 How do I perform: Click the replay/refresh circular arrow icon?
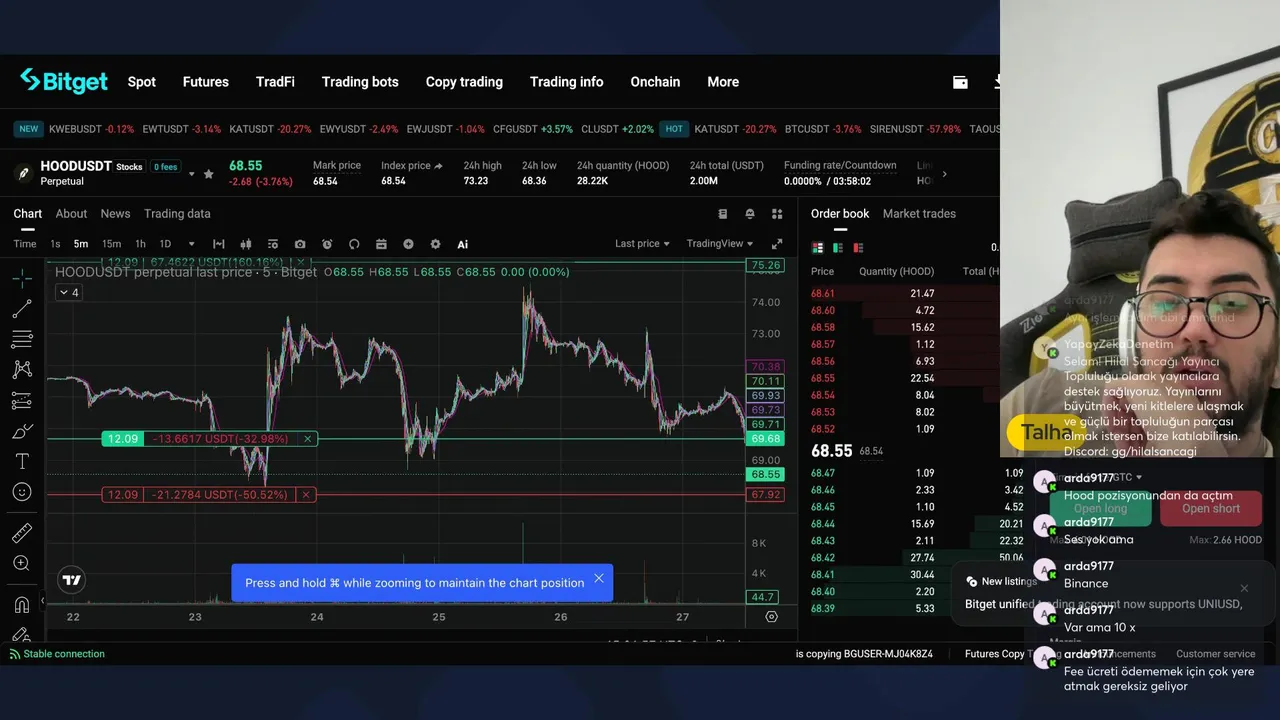(x=354, y=244)
